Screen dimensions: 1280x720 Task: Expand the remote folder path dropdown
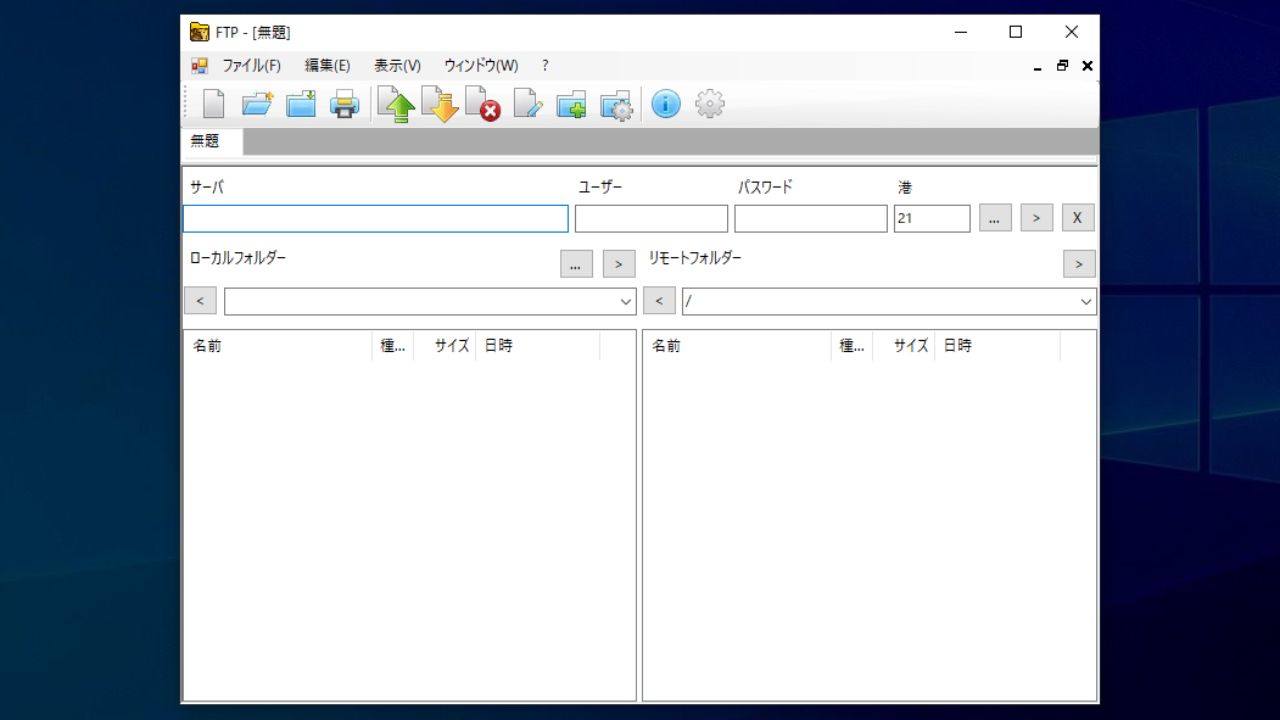(x=1086, y=302)
